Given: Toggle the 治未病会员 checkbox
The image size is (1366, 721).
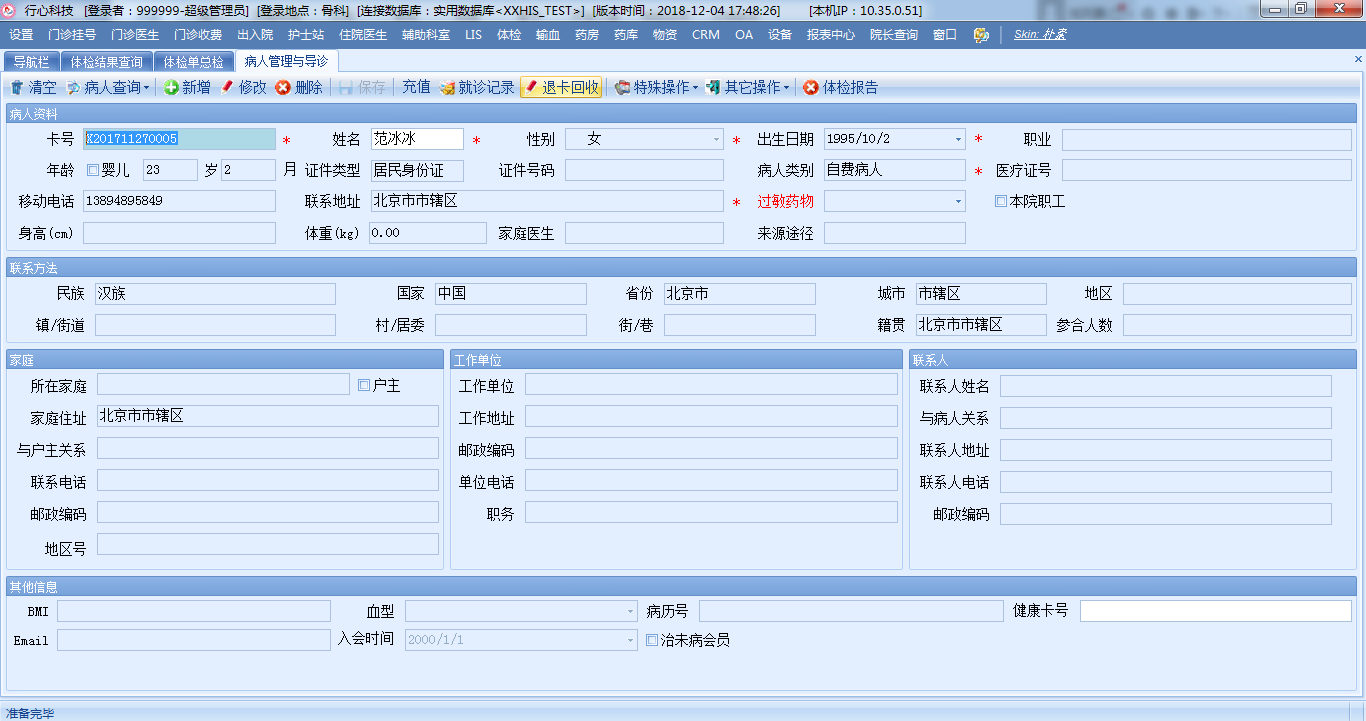Looking at the screenshot, I should pyautogui.click(x=652, y=640).
